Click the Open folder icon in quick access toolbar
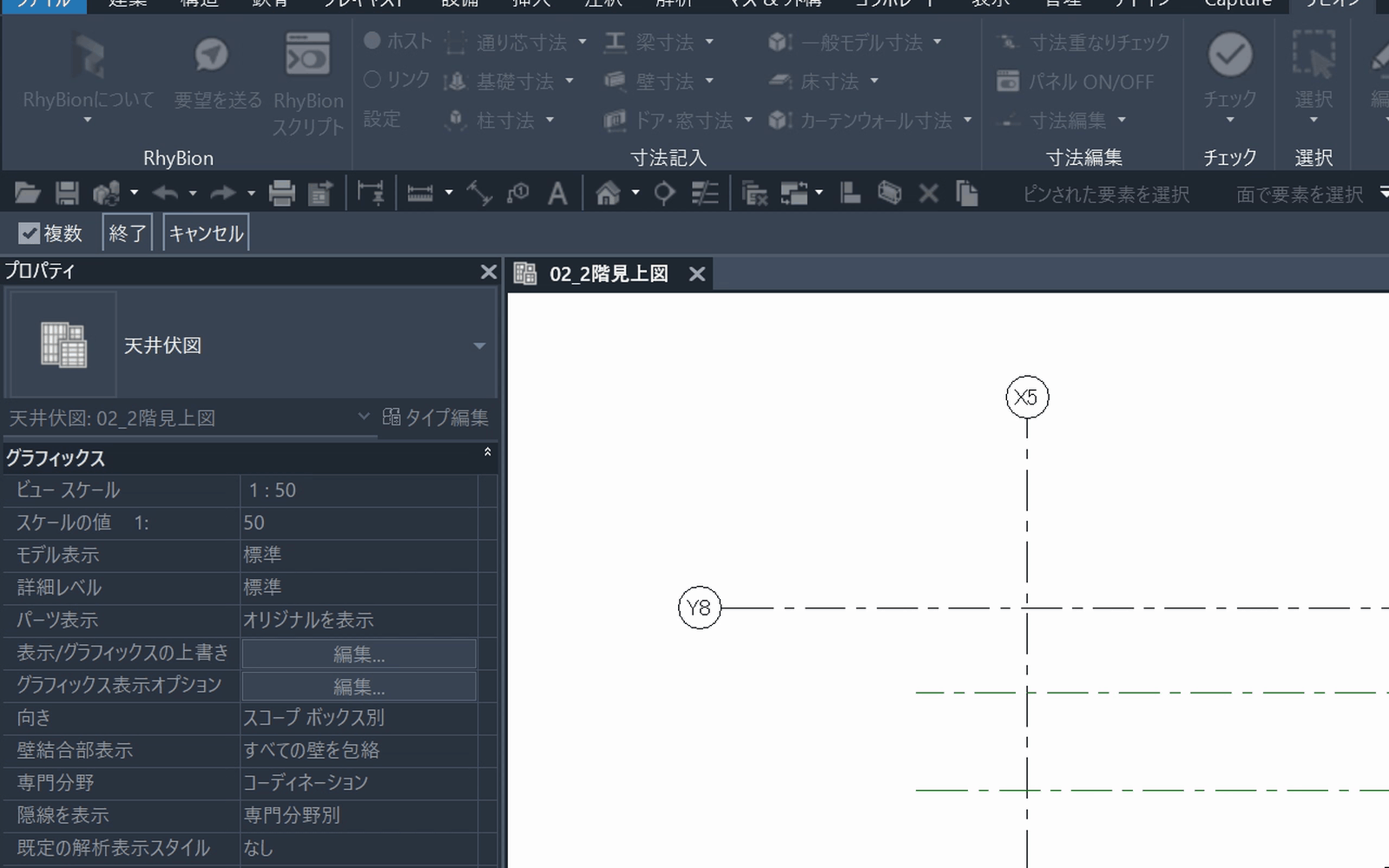This screenshot has width=1389, height=868. [28, 193]
